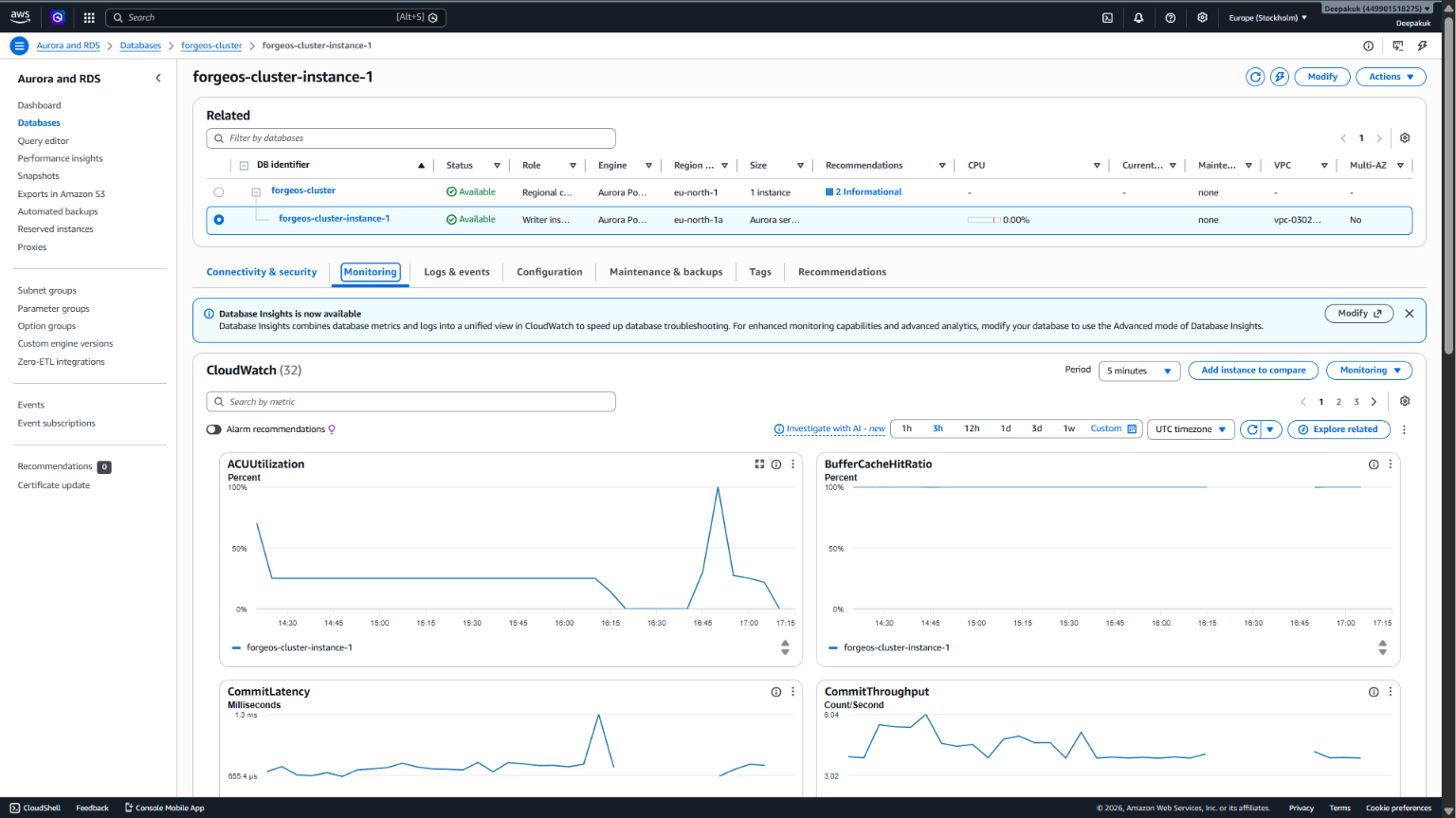Click Add instance to compare button
The height and width of the screenshot is (818, 1456).
point(1253,371)
